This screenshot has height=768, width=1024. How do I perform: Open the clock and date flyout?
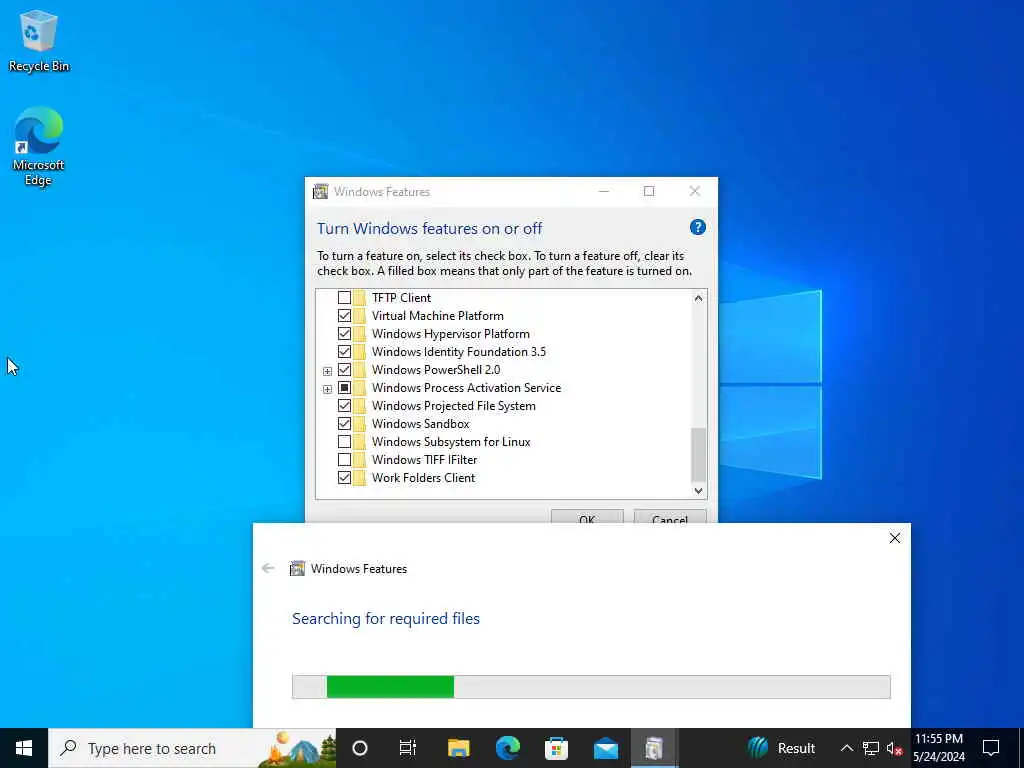(938, 748)
